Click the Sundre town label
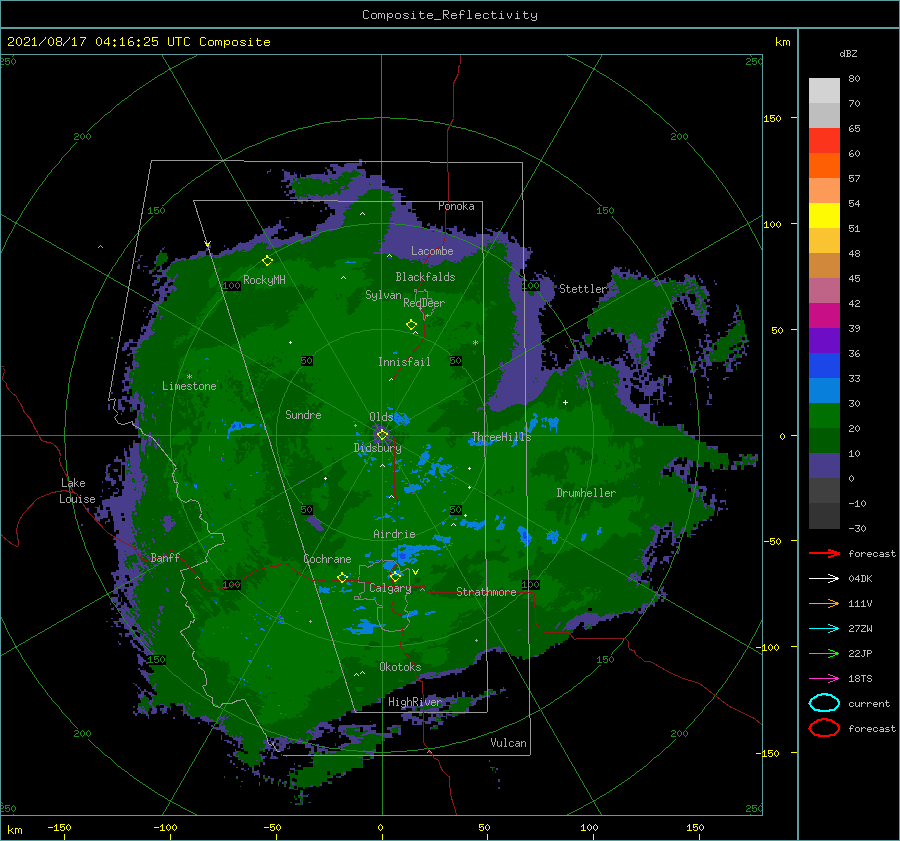Viewport: 900px width, 841px height. (x=303, y=414)
